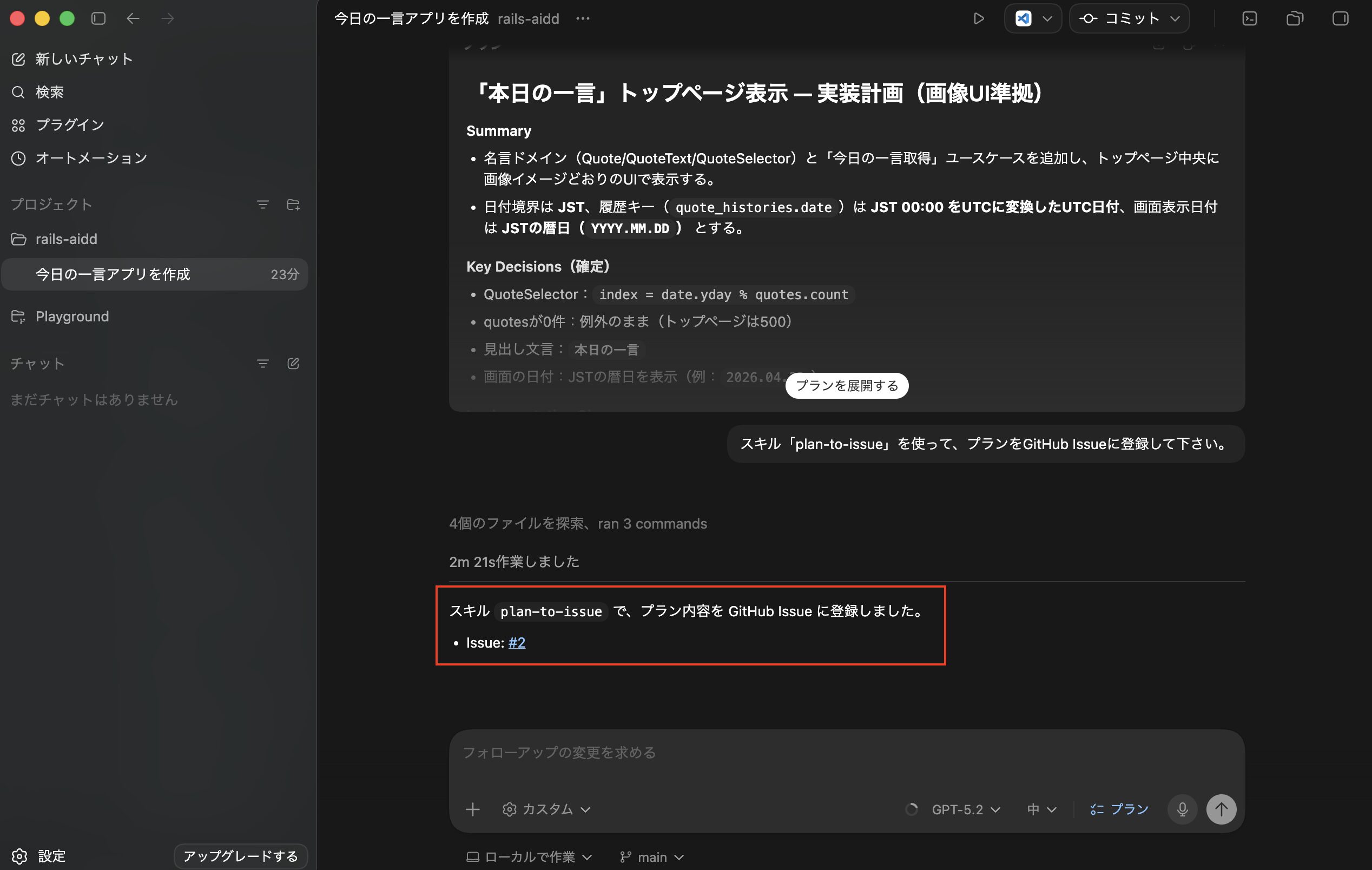This screenshot has height=870, width=1372.
Task: Select the rails-aidd project folder
Action: 66,239
